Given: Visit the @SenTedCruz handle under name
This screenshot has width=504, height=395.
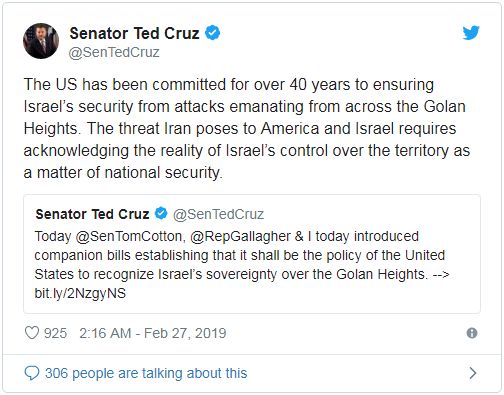Looking at the screenshot, I should pos(114,52).
